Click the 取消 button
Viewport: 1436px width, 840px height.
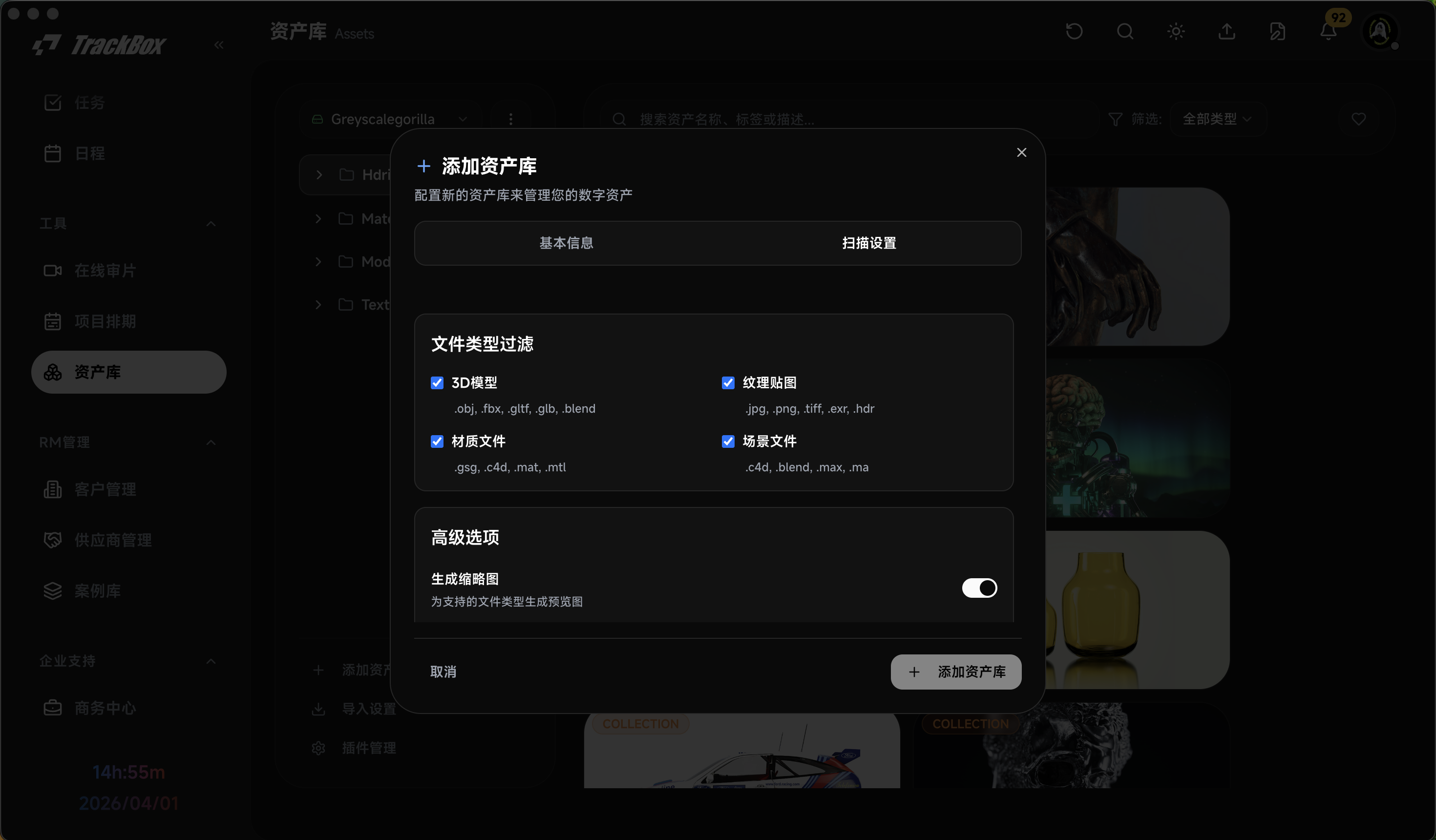pyautogui.click(x=443, y=672)
